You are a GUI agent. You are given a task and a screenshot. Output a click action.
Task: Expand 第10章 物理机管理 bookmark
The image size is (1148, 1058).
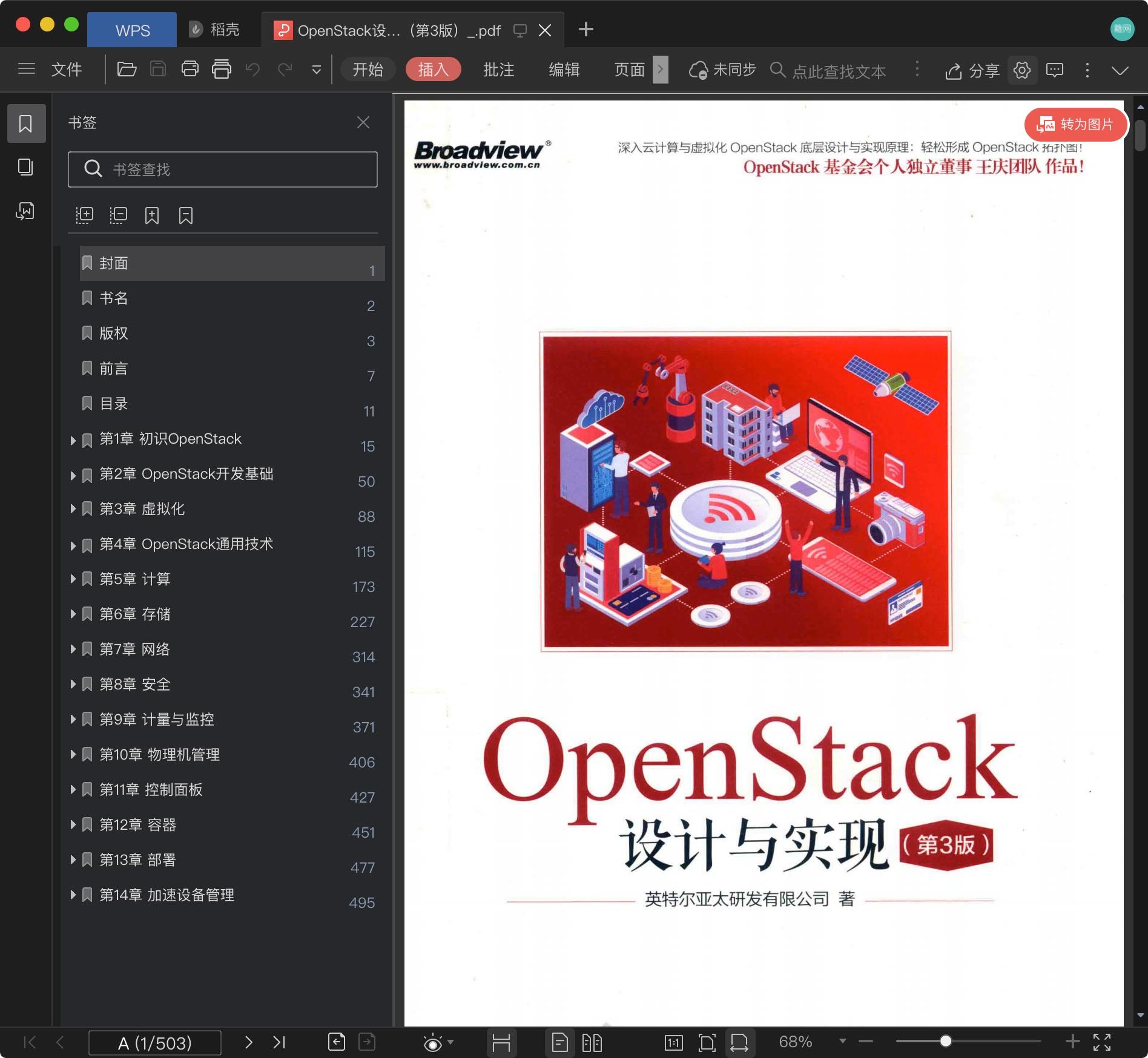click(x=73, y=755)
